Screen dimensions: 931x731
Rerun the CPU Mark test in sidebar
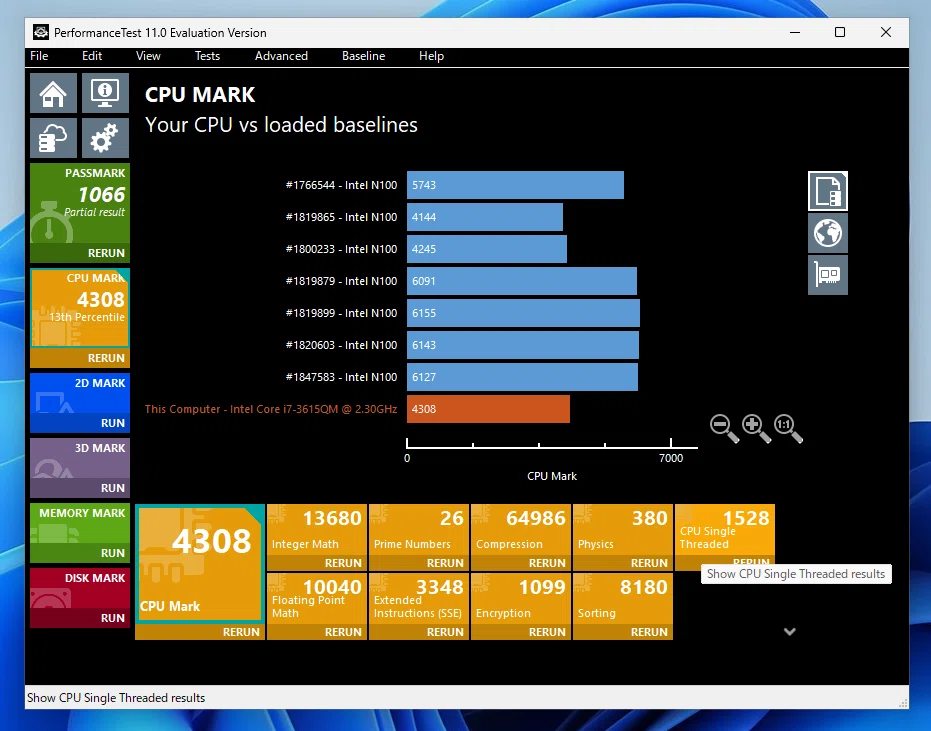tap(80, 358)
